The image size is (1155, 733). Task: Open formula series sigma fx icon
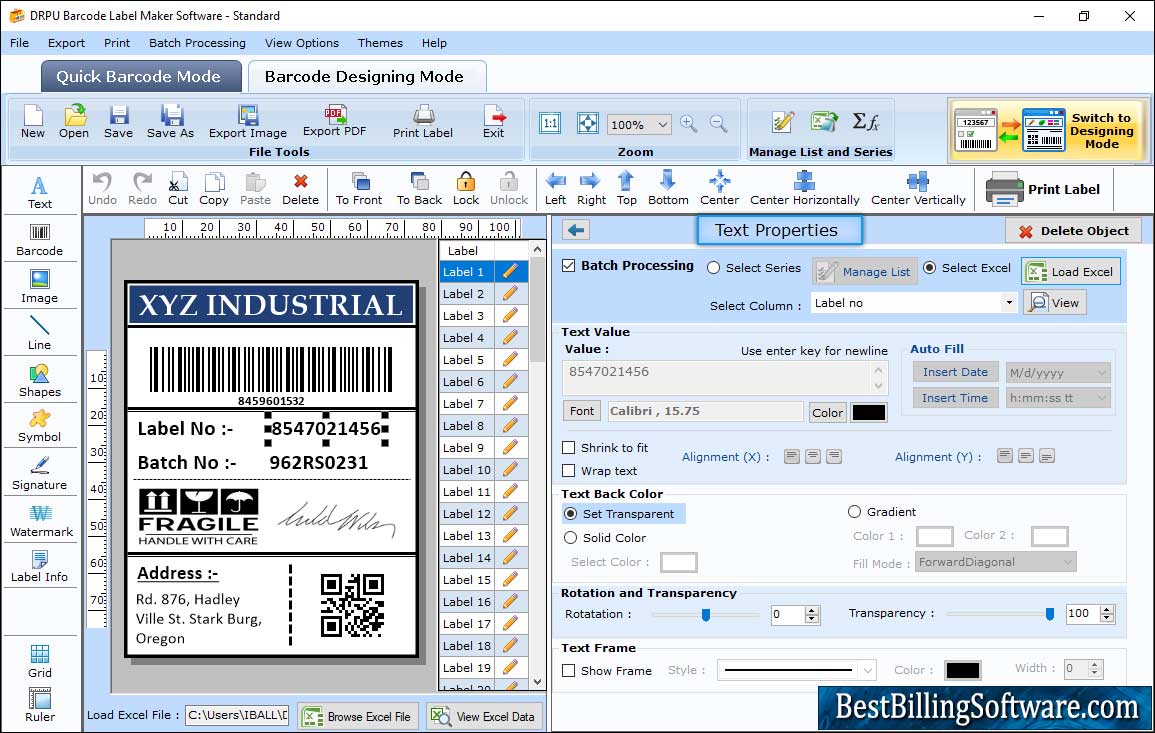[x=866, y=122]
